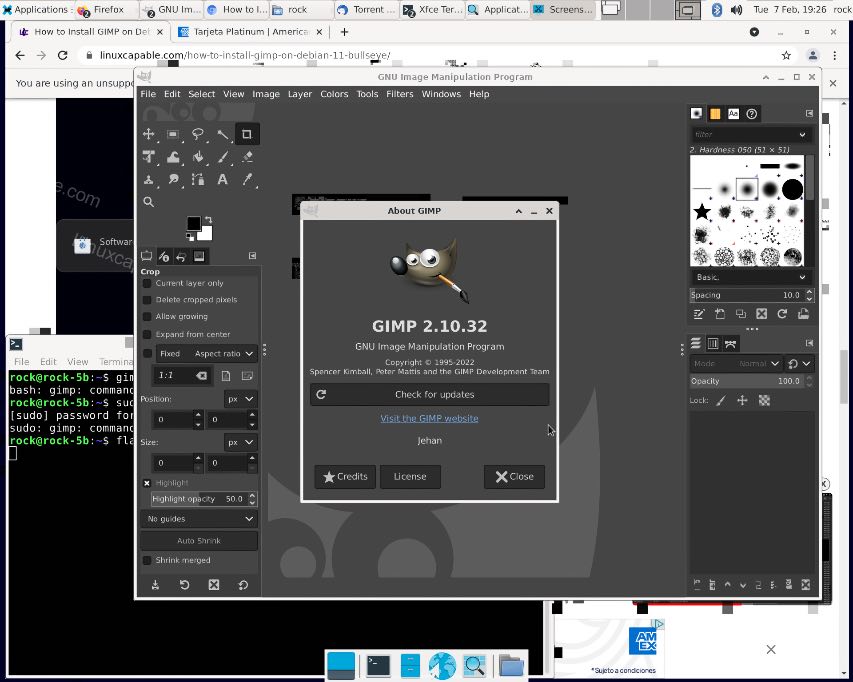Select the Fuzzy Select wand tool
Viewport: 853px width, 682px height.
pos(222,134)
